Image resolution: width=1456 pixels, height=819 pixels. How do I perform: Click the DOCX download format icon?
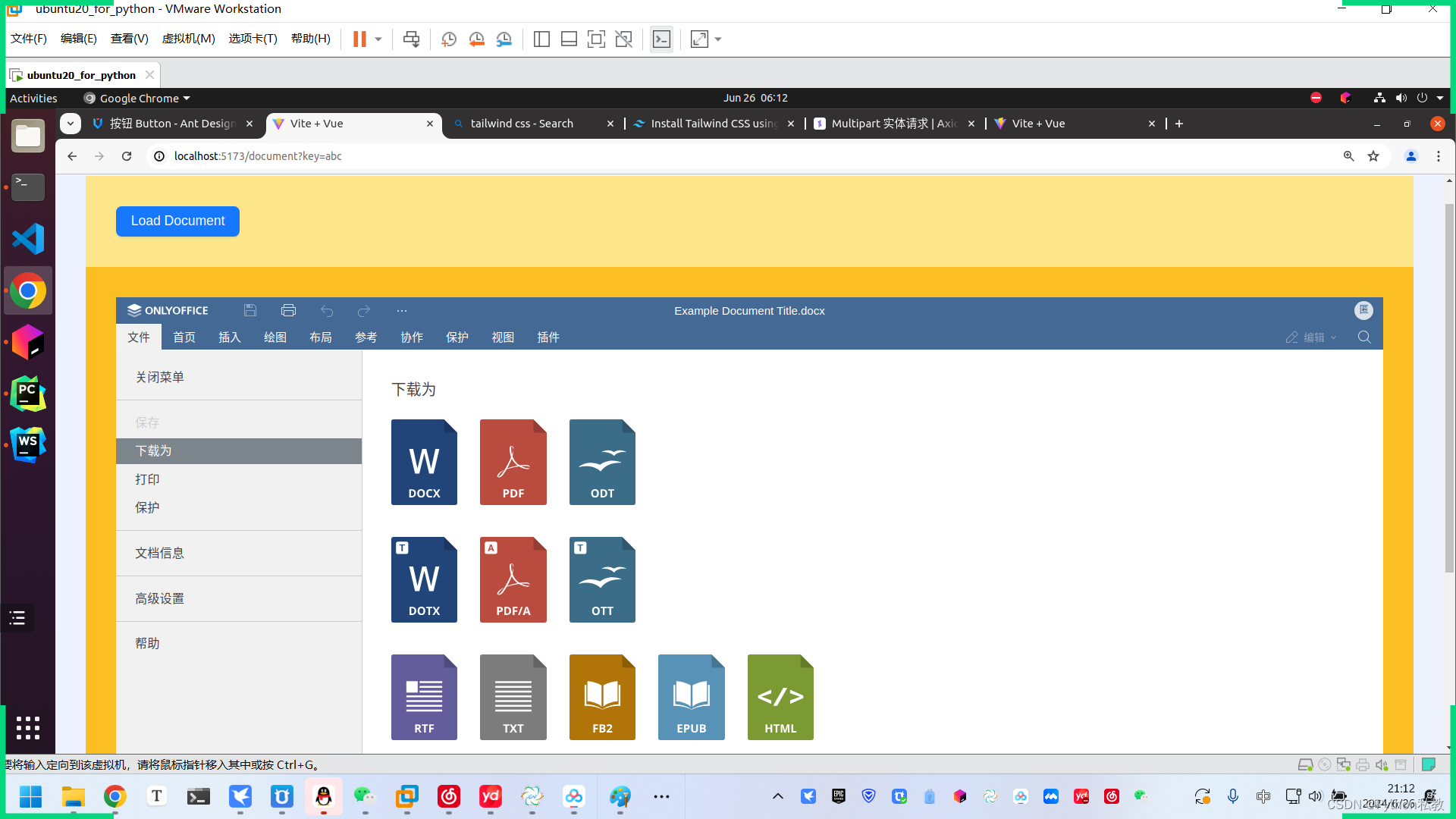423,461
